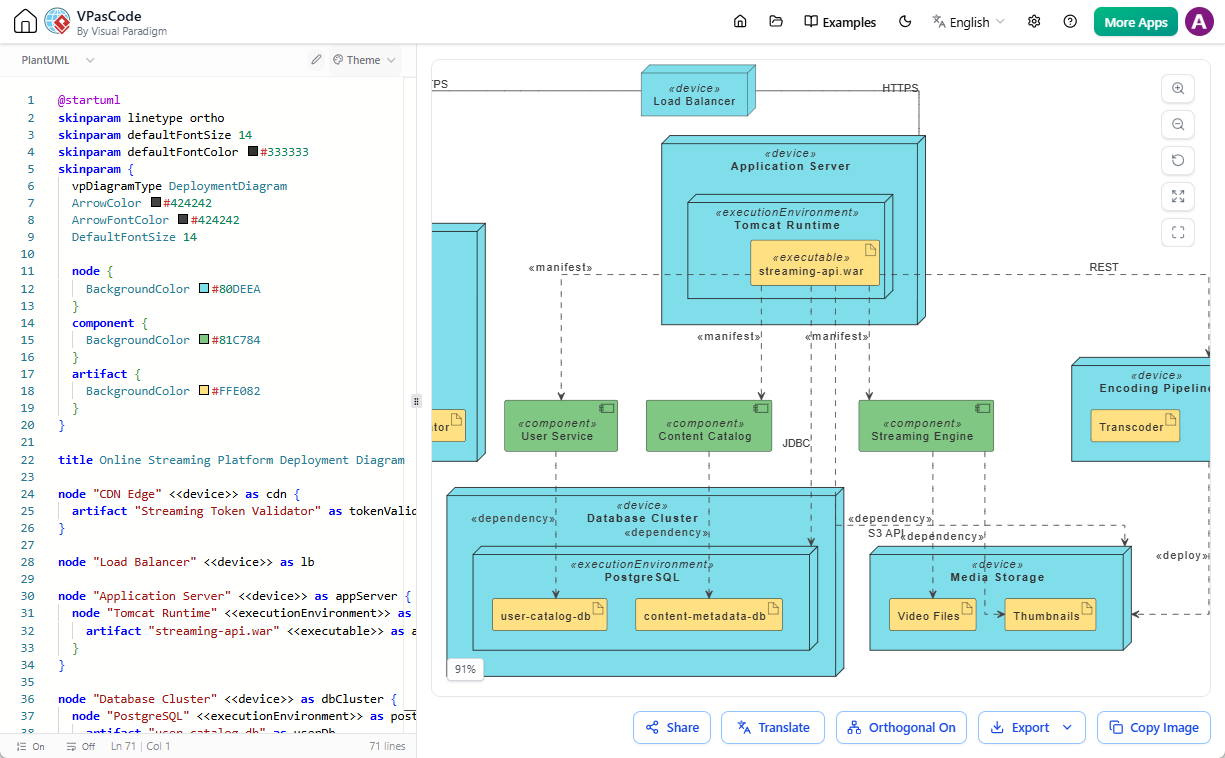Click the 'Ln 71 | Col 1' status text
This screenshot has width=1225, height=758.
[142, 746]
